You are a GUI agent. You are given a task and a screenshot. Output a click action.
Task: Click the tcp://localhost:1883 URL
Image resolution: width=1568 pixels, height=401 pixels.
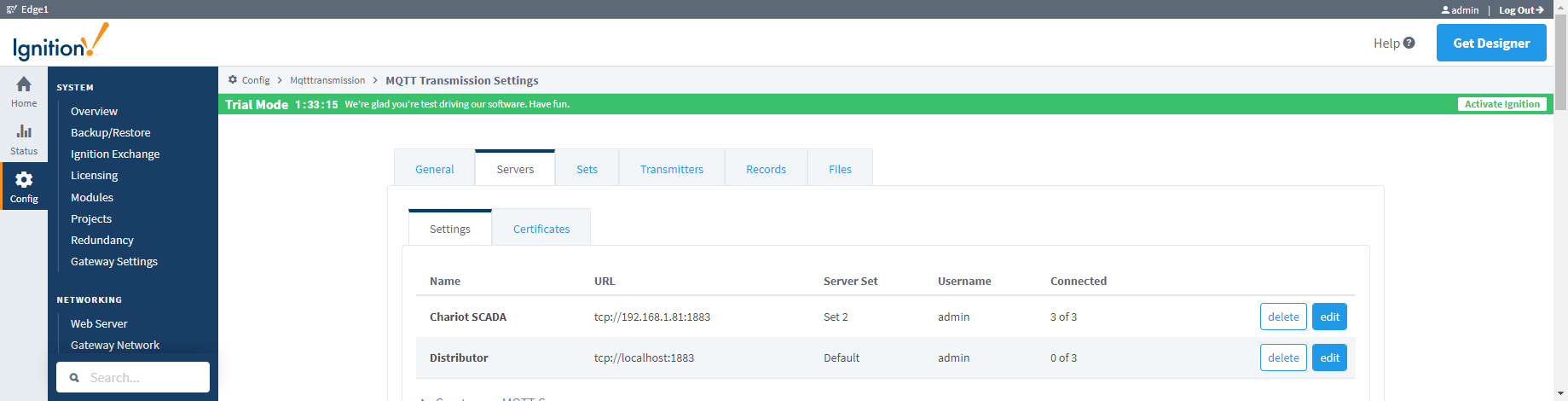click(644, 357)
